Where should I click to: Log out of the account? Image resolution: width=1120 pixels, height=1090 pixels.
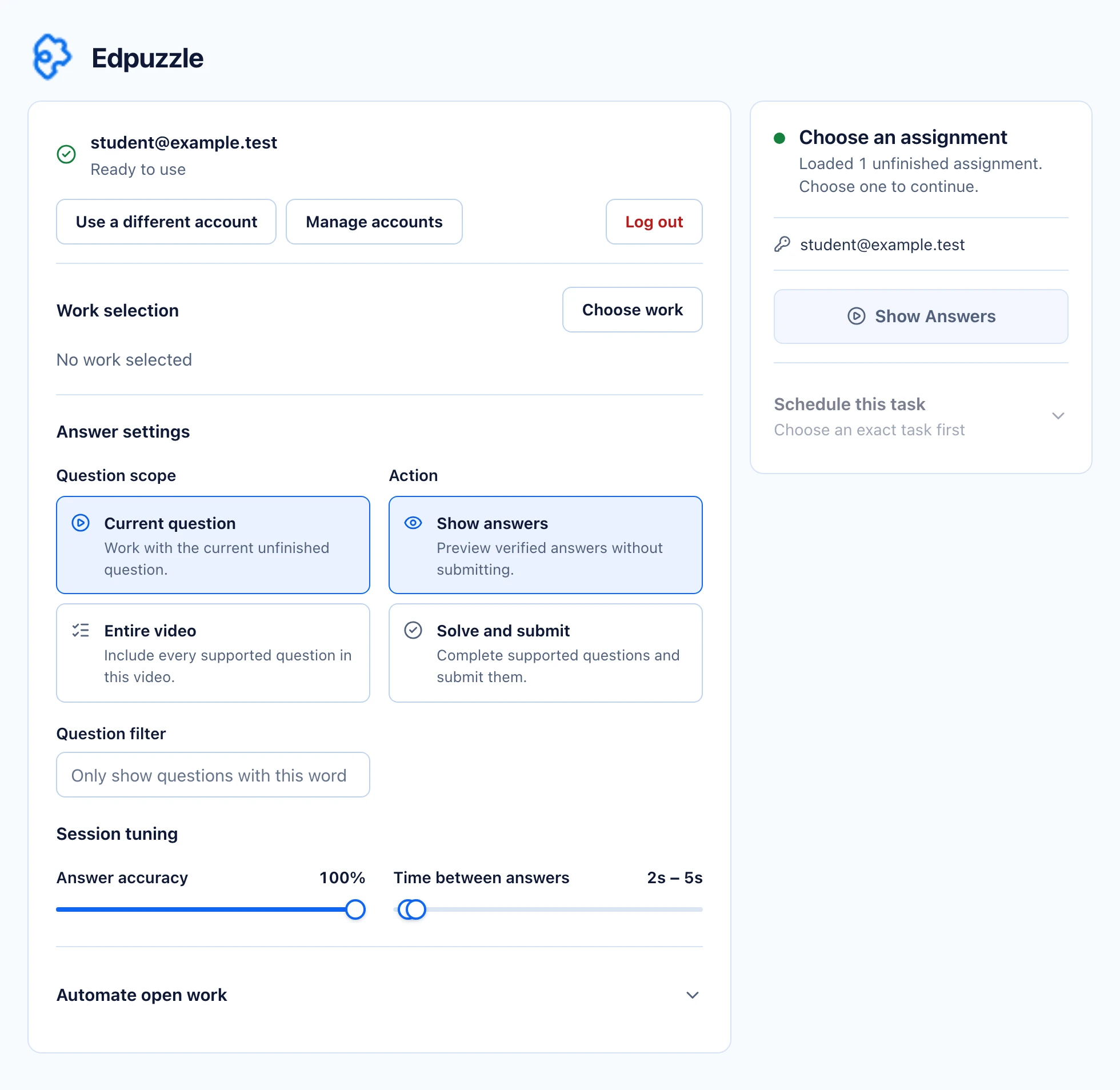(x=654, y=222)
